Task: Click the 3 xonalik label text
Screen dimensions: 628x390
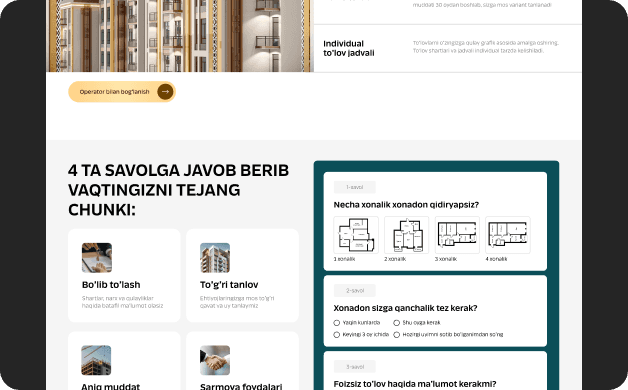Action: 446,259
